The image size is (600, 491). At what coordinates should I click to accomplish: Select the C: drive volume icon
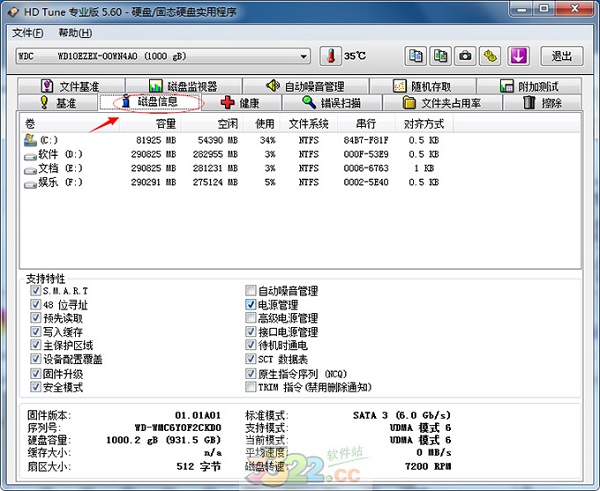[30, 140]
